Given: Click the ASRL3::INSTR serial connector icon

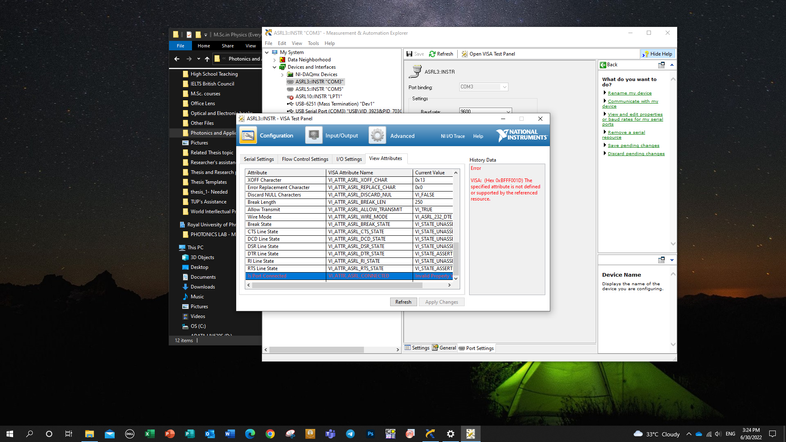Looking at the screenshot, I should (x=415, y=72).
